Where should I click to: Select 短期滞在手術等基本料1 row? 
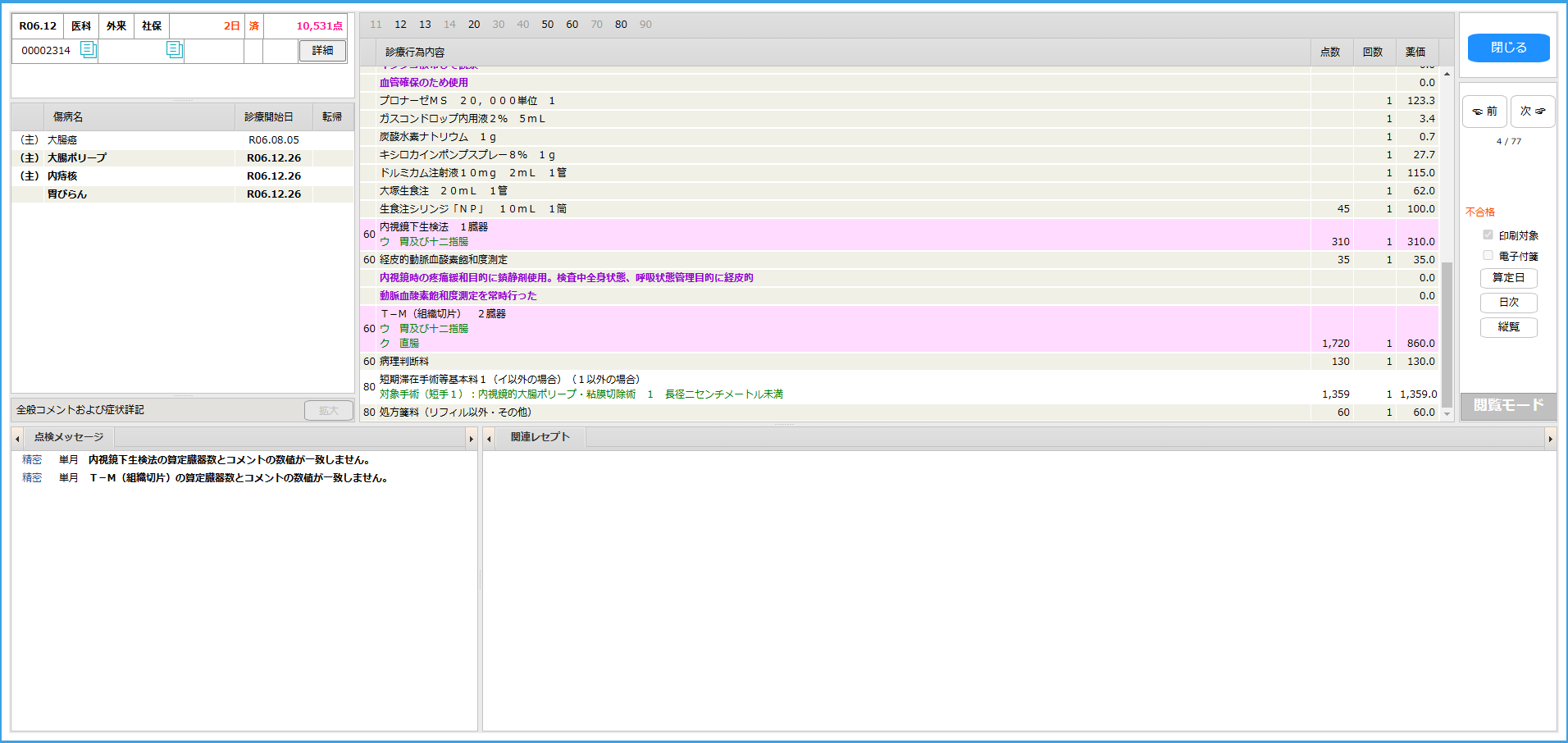coord(899,387)
